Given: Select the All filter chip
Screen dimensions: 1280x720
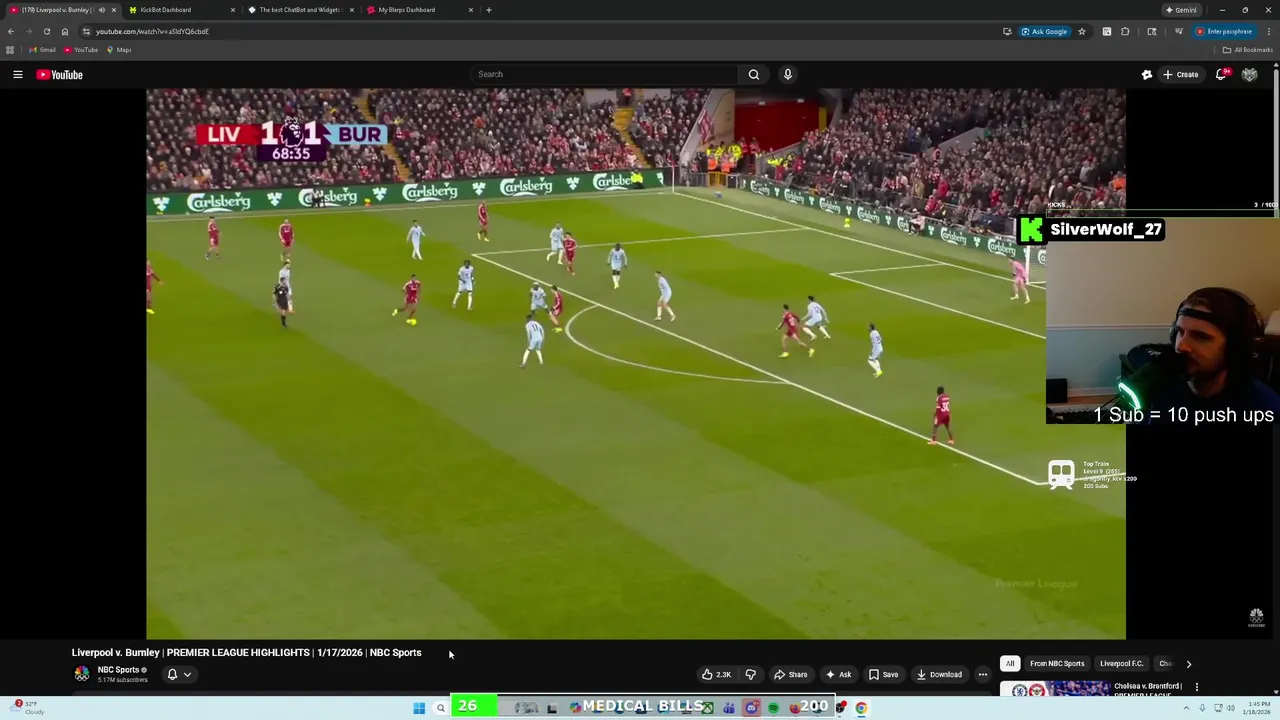Looking at the screenshot, I should coord(1010,664).
